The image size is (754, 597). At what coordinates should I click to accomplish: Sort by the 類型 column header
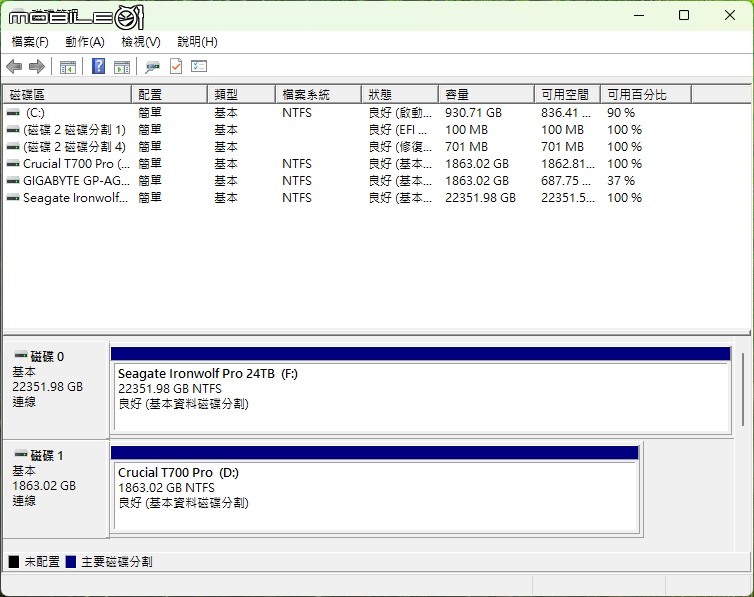tap(242, 95)
